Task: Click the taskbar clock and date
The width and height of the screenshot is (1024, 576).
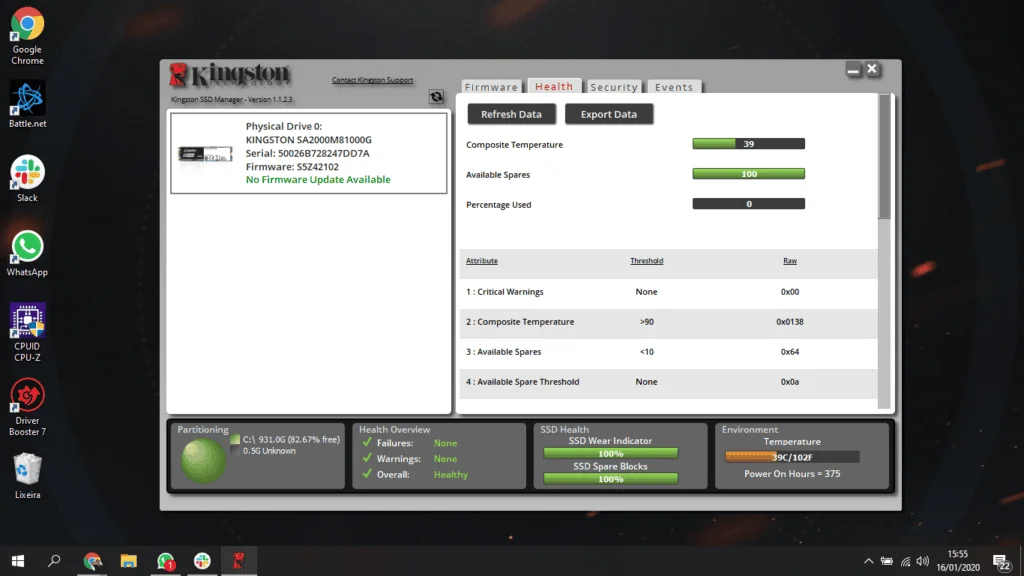Action: point(958,561)
